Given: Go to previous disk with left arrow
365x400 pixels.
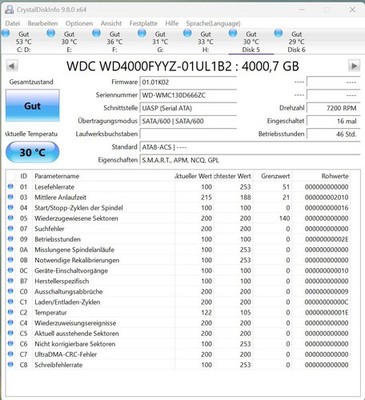Looking at the screenshot, I should (12, 66).
